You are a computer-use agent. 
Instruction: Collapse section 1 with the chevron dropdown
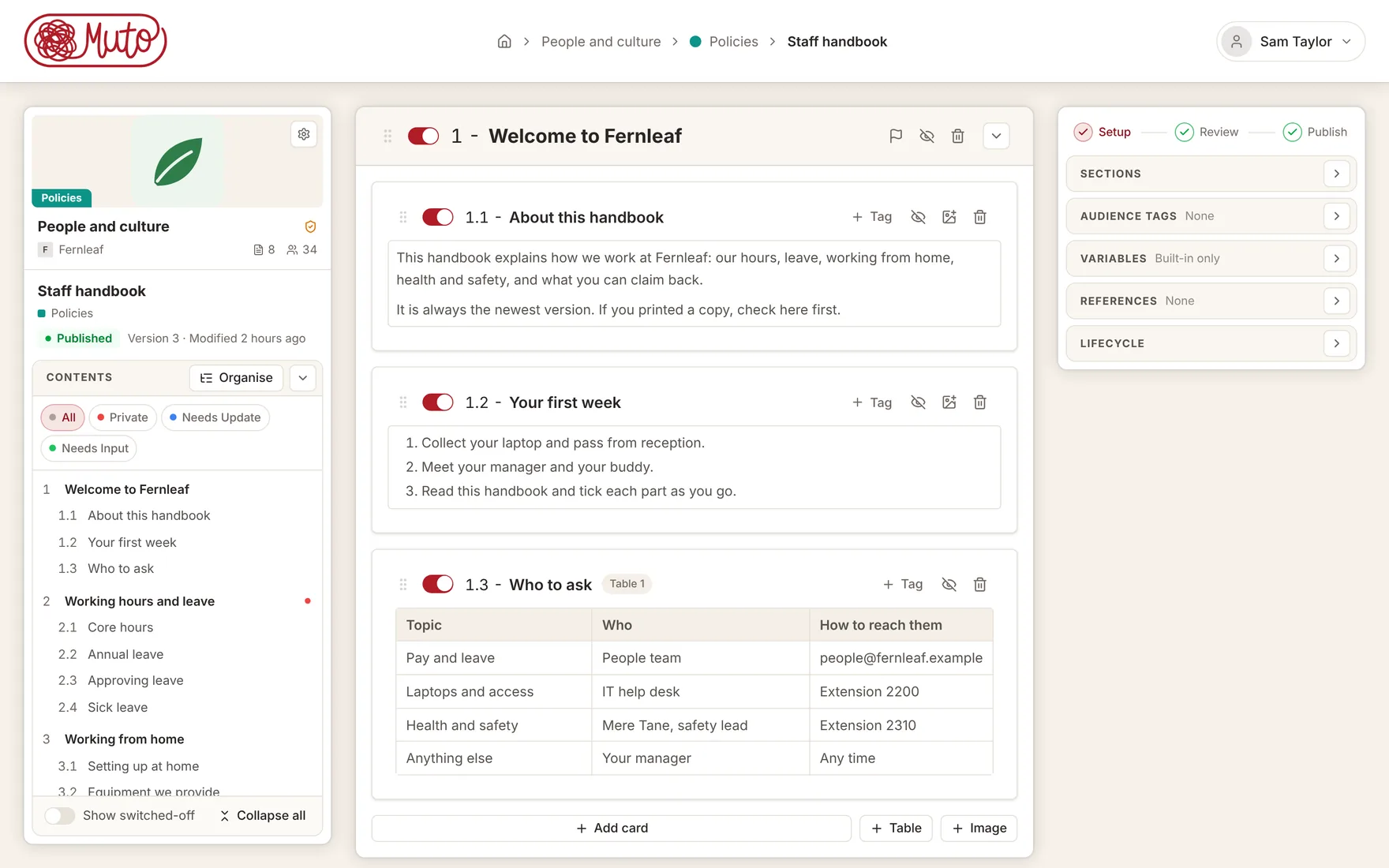996,136
